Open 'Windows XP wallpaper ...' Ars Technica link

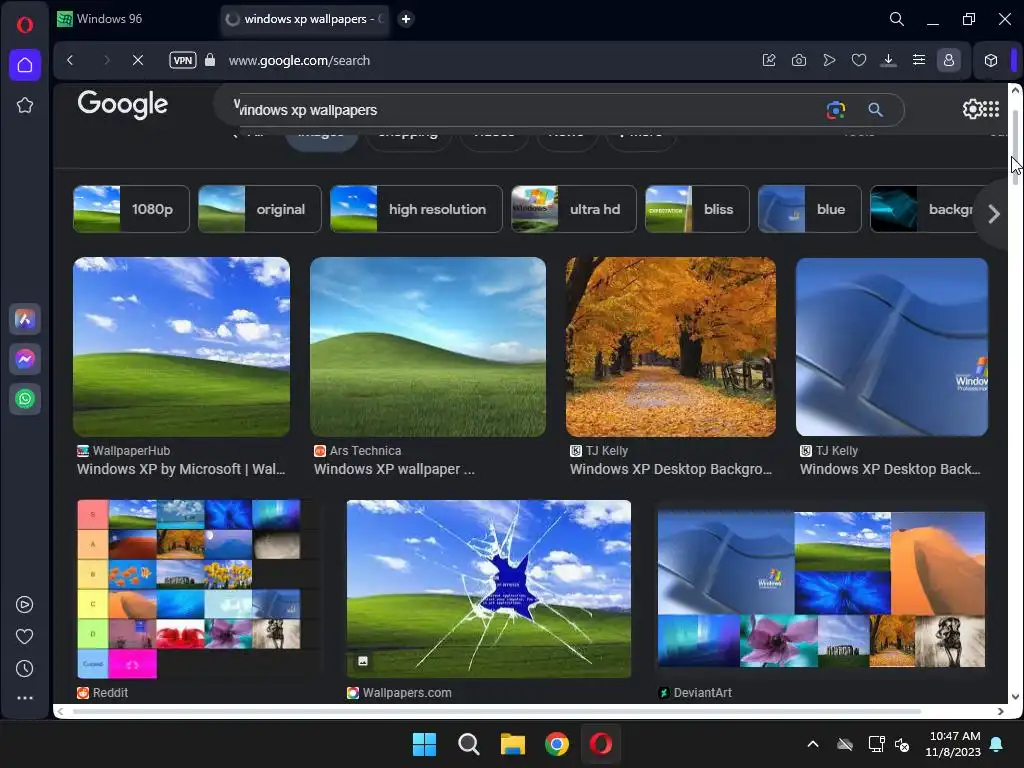394,469
